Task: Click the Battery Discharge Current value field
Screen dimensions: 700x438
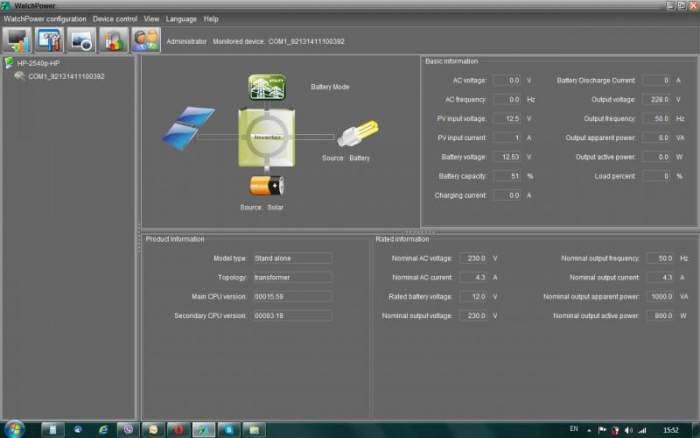Action: tap(656, 80)
